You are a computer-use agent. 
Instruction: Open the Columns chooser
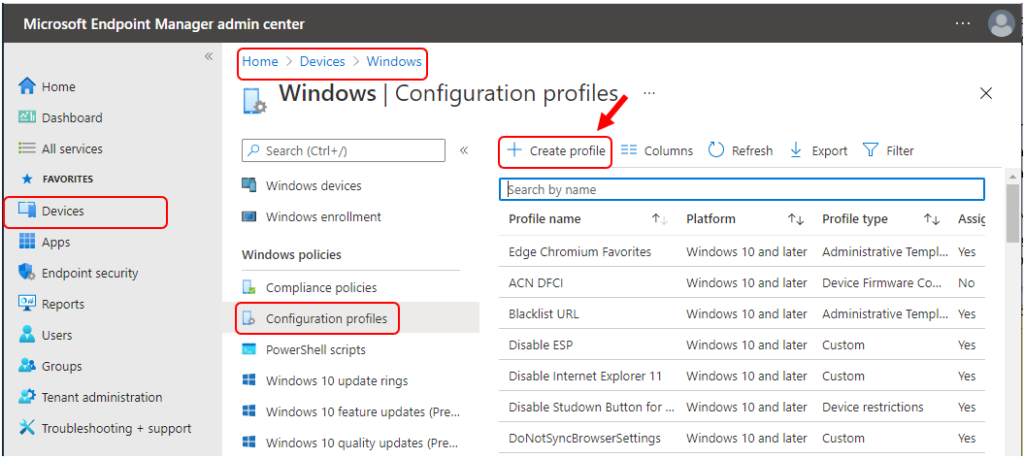coord(656,151)
